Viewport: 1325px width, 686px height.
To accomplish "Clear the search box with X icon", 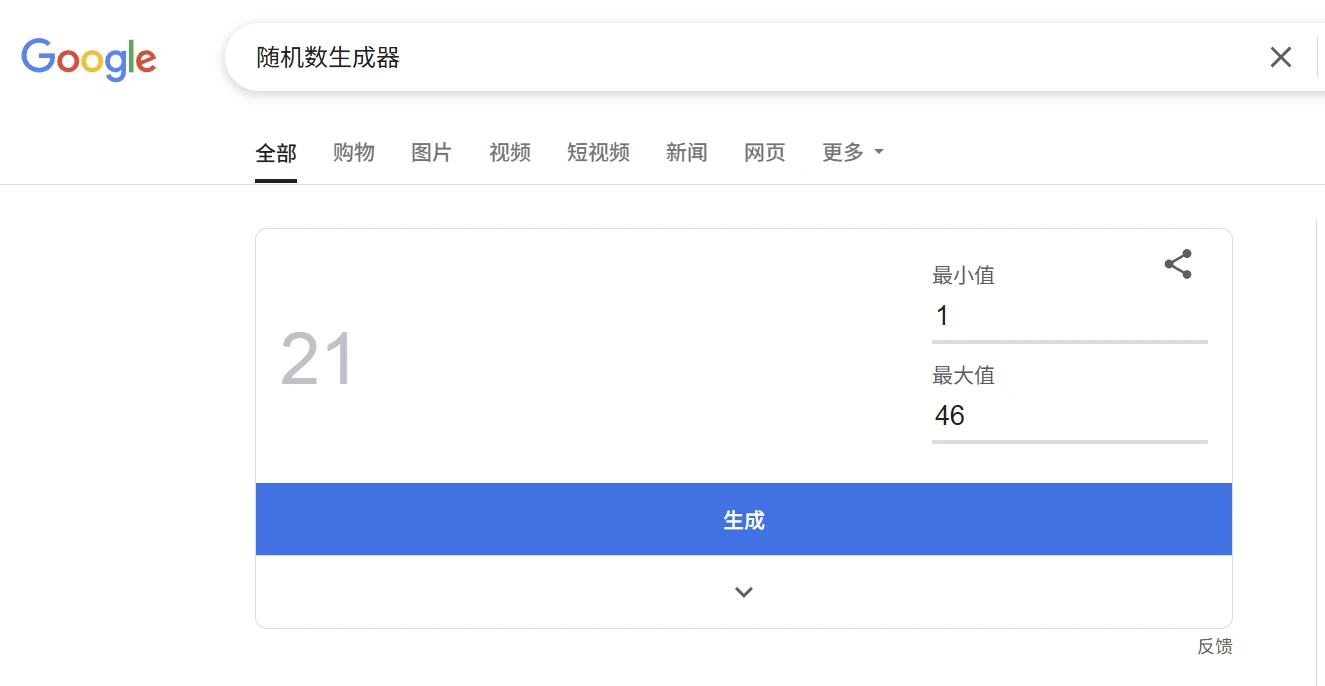I will (x=1280, y=57).
